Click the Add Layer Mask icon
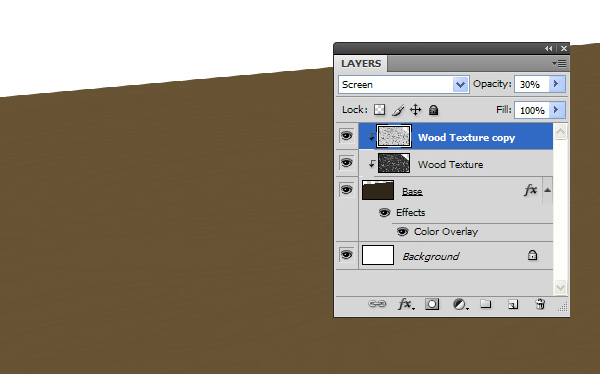This screenshot has height=374, width=600. click(432, 304)
